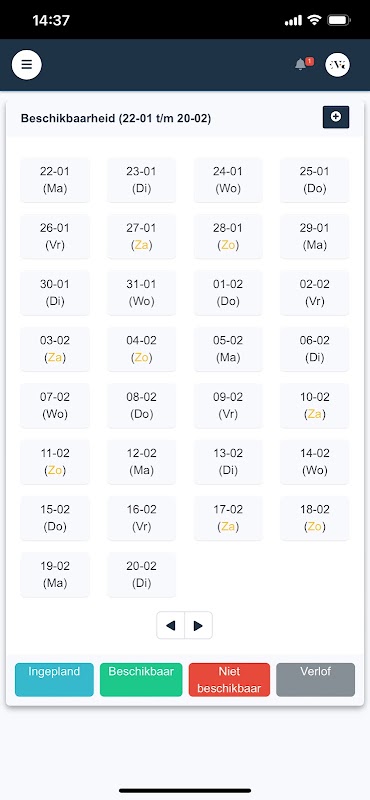This screenshot has height=800, width=370.
Task: Open day 14-02 (Wo)
Action: point(314,462)
